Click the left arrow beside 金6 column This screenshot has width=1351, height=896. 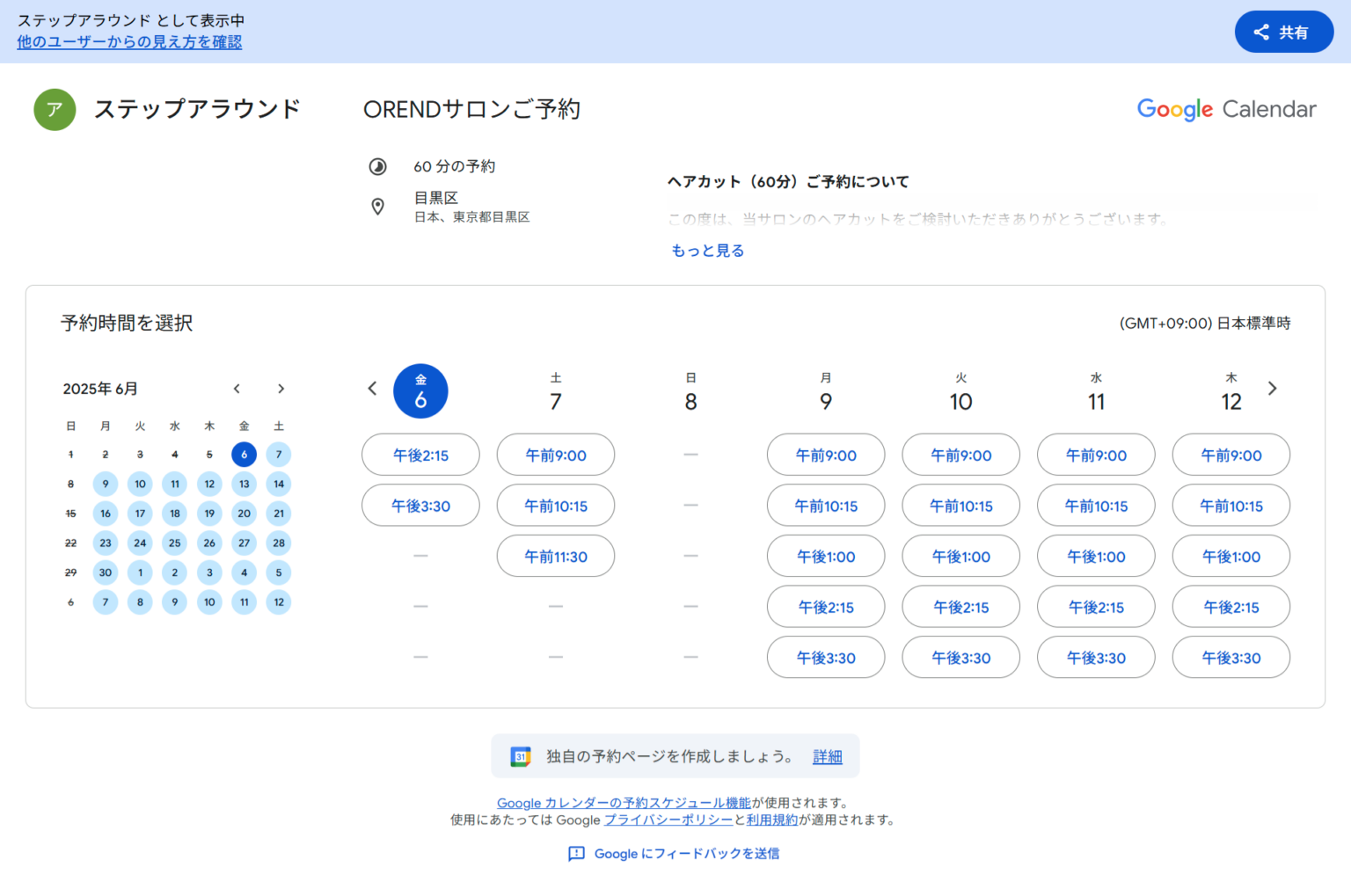[372, 388]
